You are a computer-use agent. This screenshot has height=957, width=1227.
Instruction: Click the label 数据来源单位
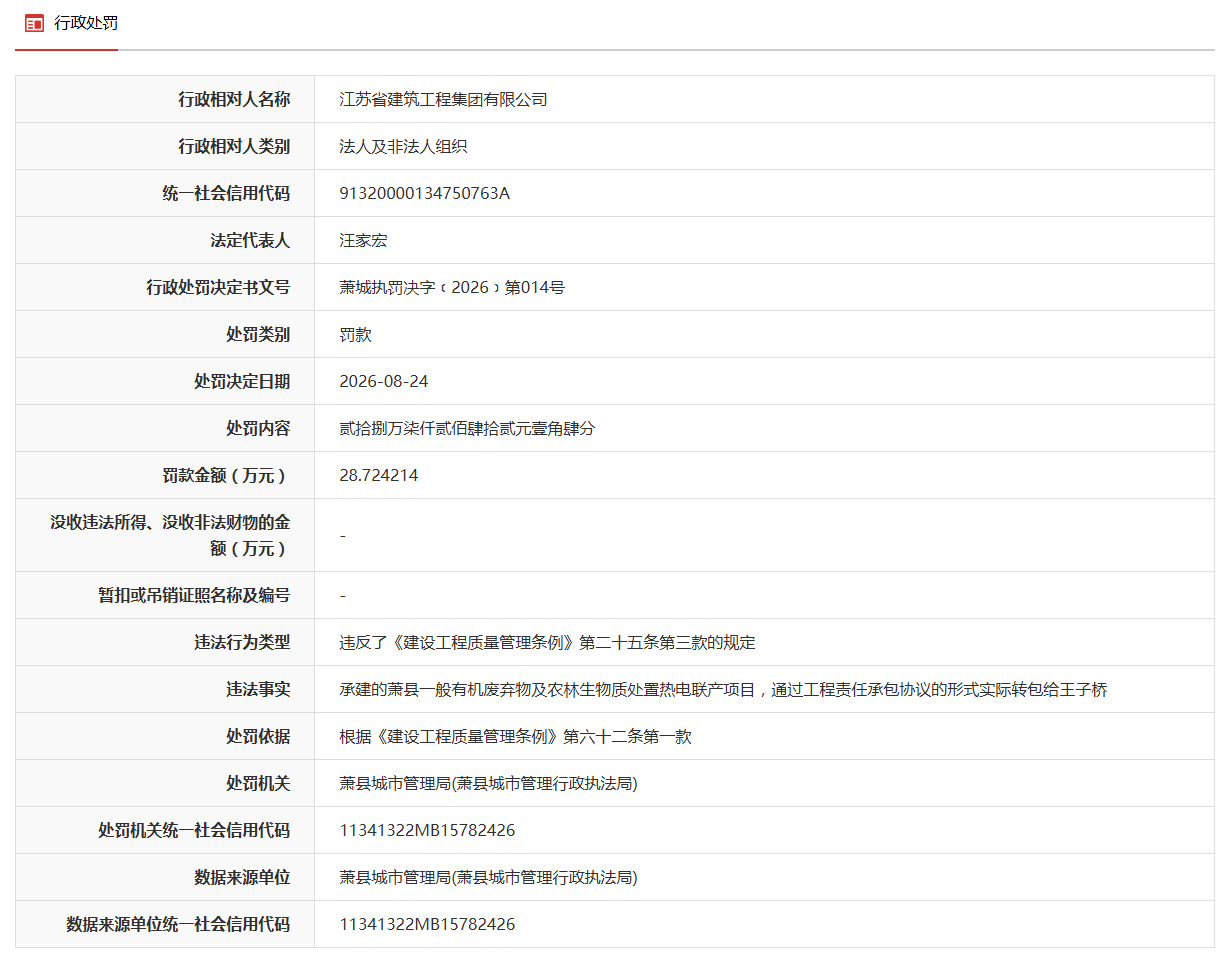(x=242, y=877)
